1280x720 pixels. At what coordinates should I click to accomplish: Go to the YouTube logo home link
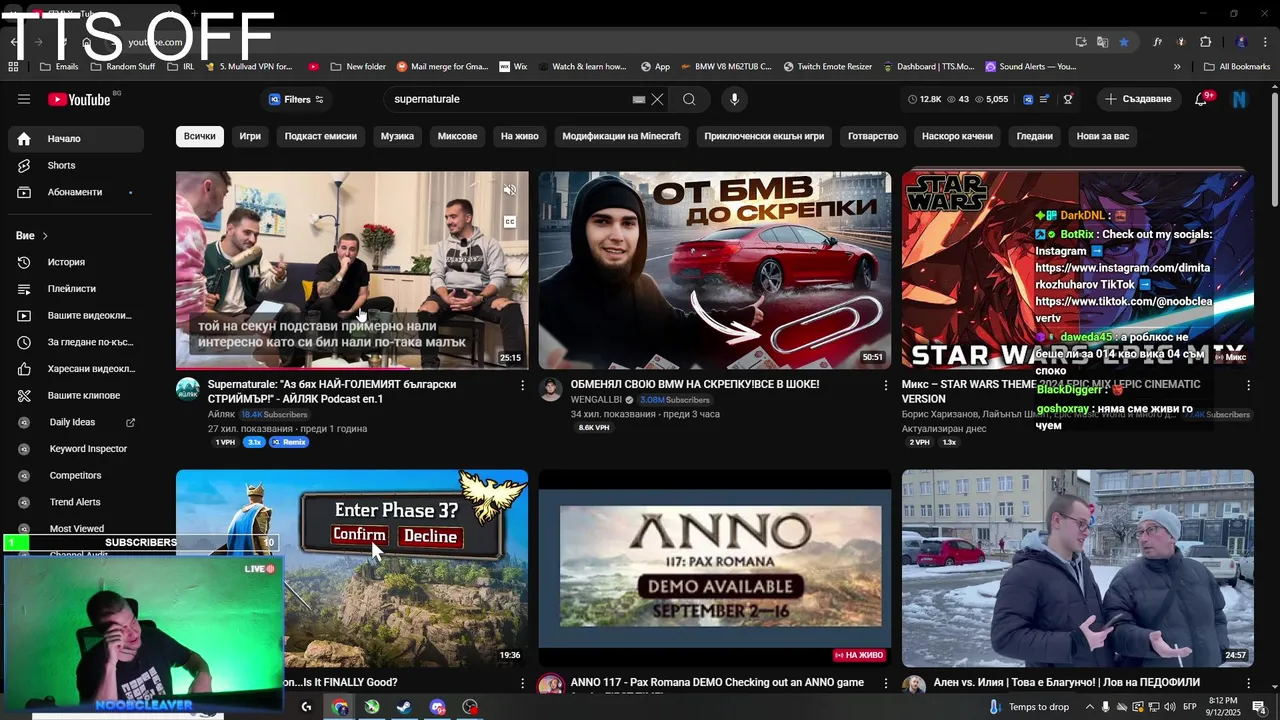tap(79, 99)
